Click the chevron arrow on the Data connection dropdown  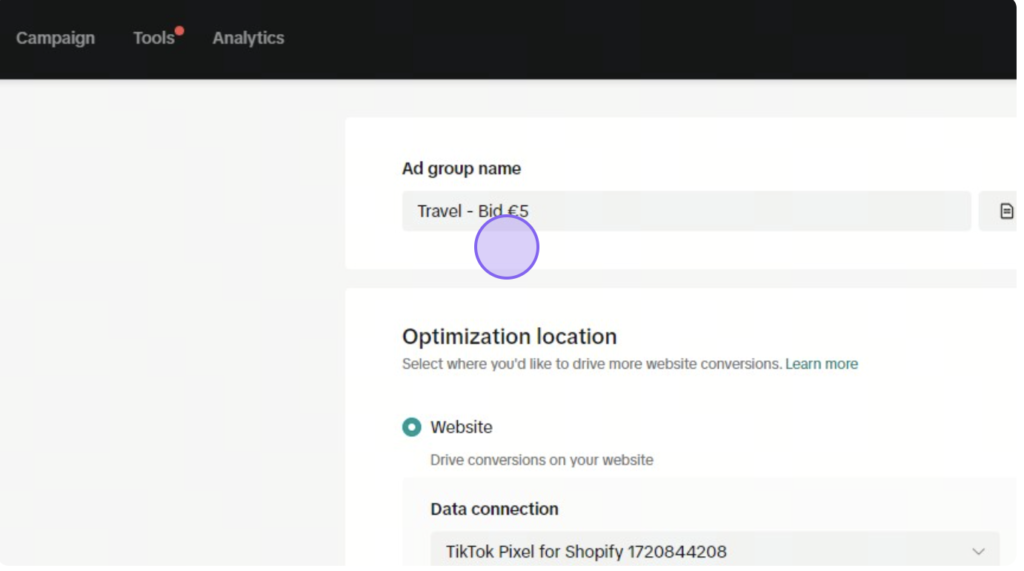(978, 551)
